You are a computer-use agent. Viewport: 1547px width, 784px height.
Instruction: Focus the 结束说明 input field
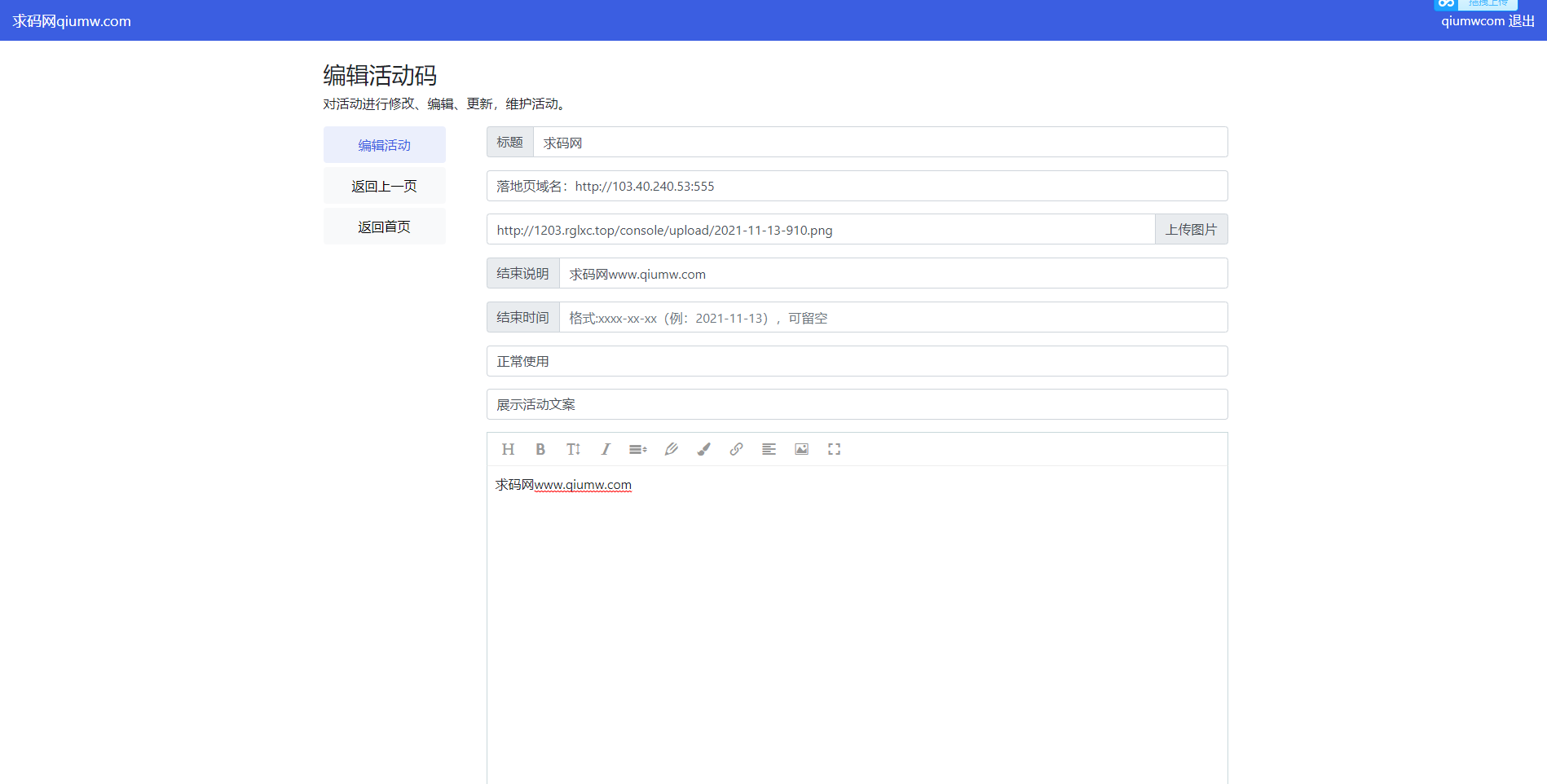pos(893,273)
